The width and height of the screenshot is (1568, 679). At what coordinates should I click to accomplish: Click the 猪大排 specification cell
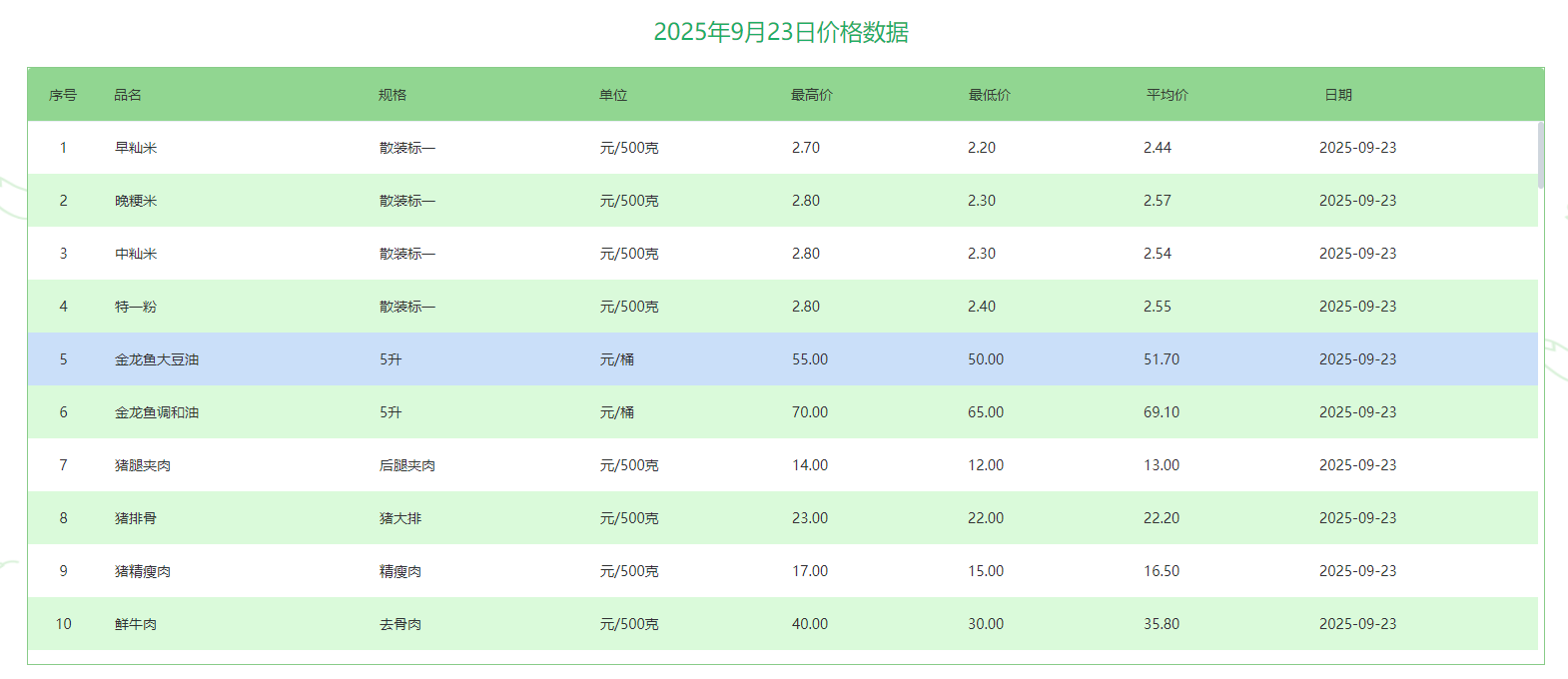pos(400,518)
